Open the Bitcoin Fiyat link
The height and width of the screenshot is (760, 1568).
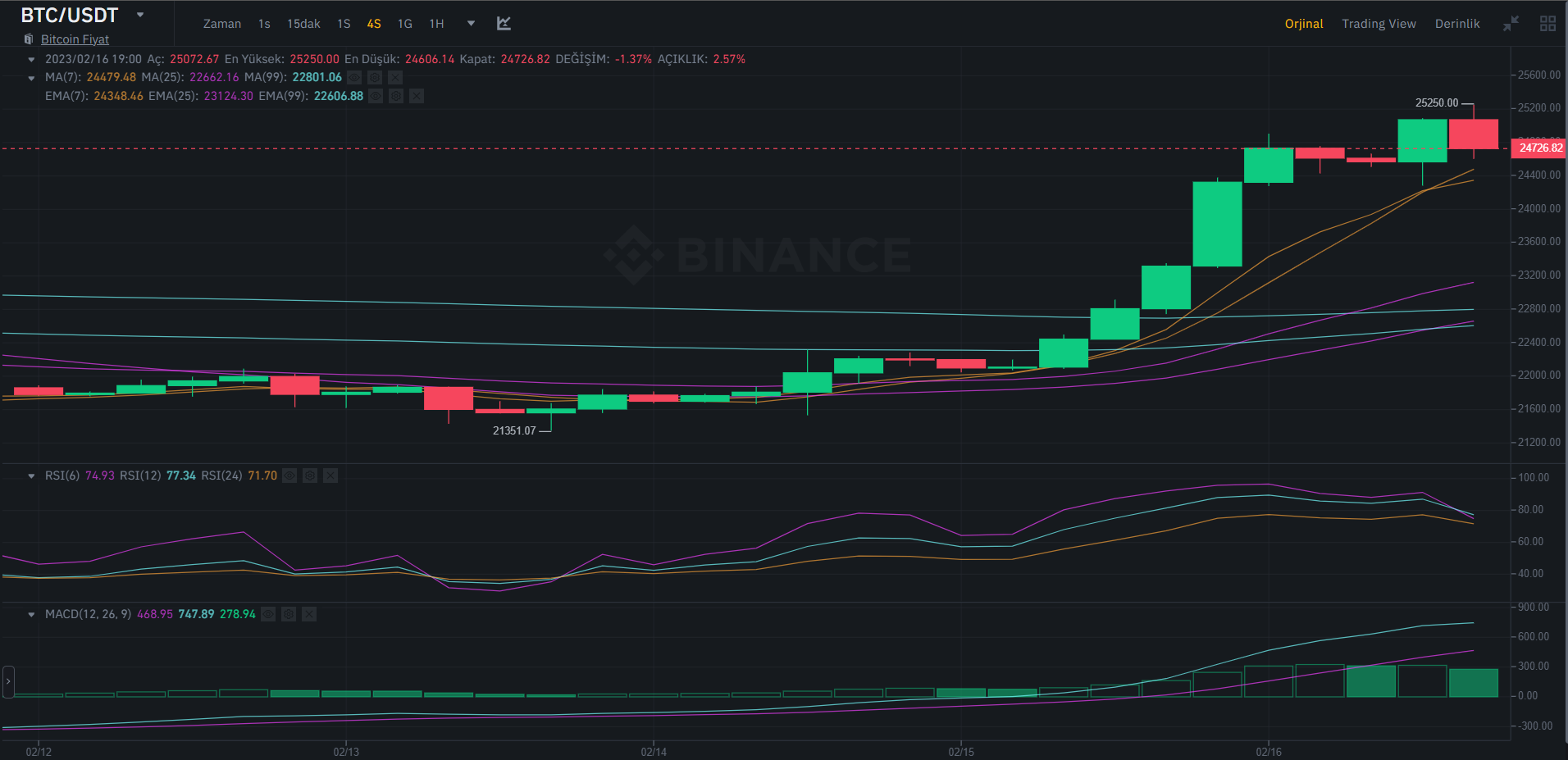75,39
